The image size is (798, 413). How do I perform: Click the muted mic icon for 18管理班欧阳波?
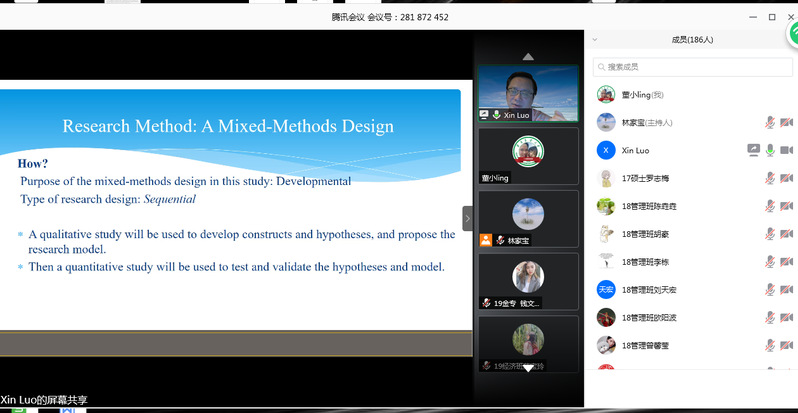(x=770, y=317)
